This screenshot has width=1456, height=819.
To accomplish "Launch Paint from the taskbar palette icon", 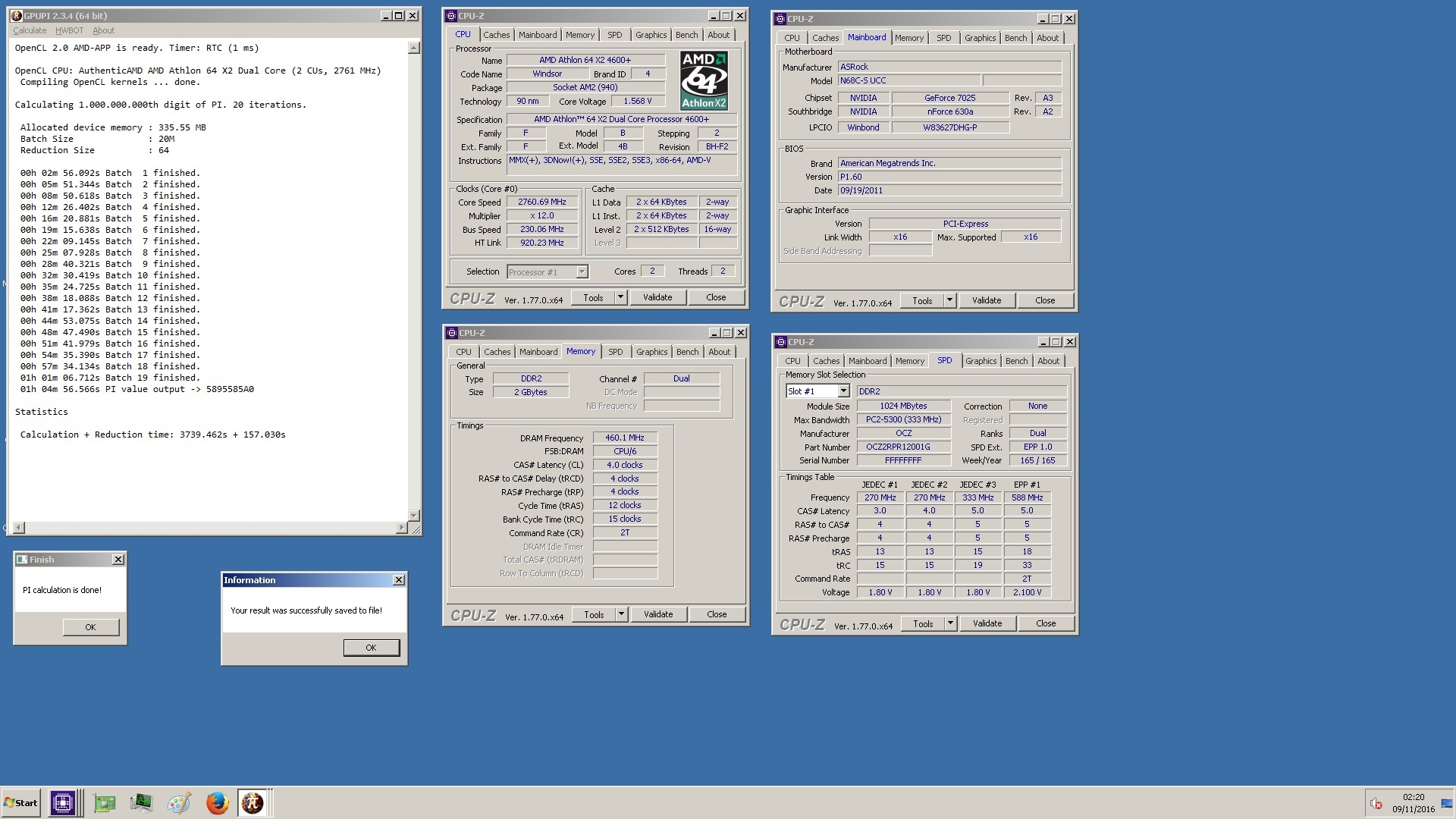I will [x=179, y=802].
